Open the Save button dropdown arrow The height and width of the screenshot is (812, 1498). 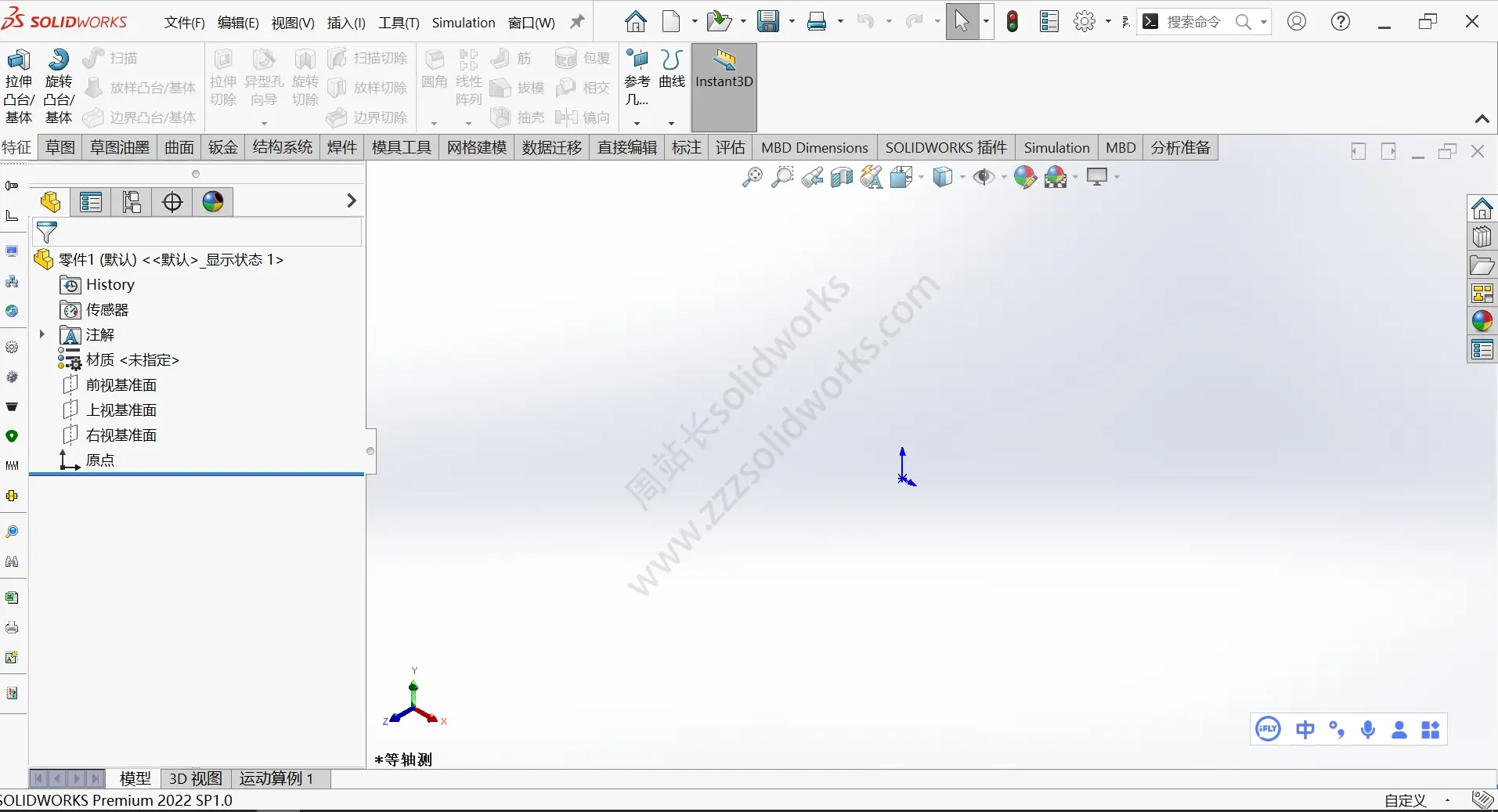[x=790, y=22]
